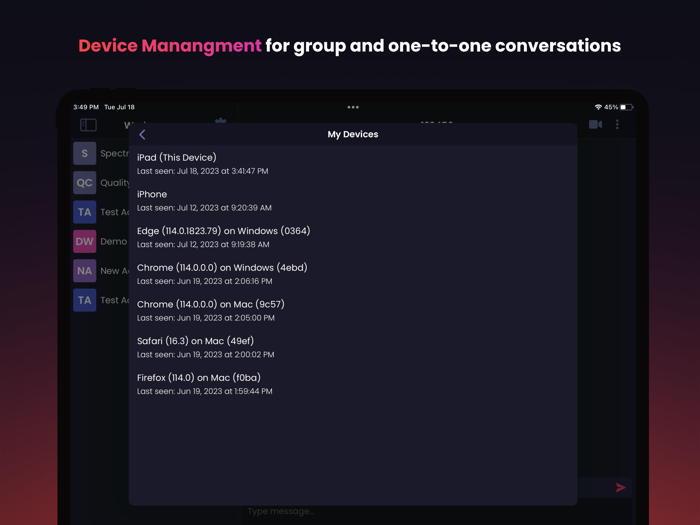This screenshot has height=525, width=700.
Task: Open the QC avatar conversation
Action: point(85,183)
